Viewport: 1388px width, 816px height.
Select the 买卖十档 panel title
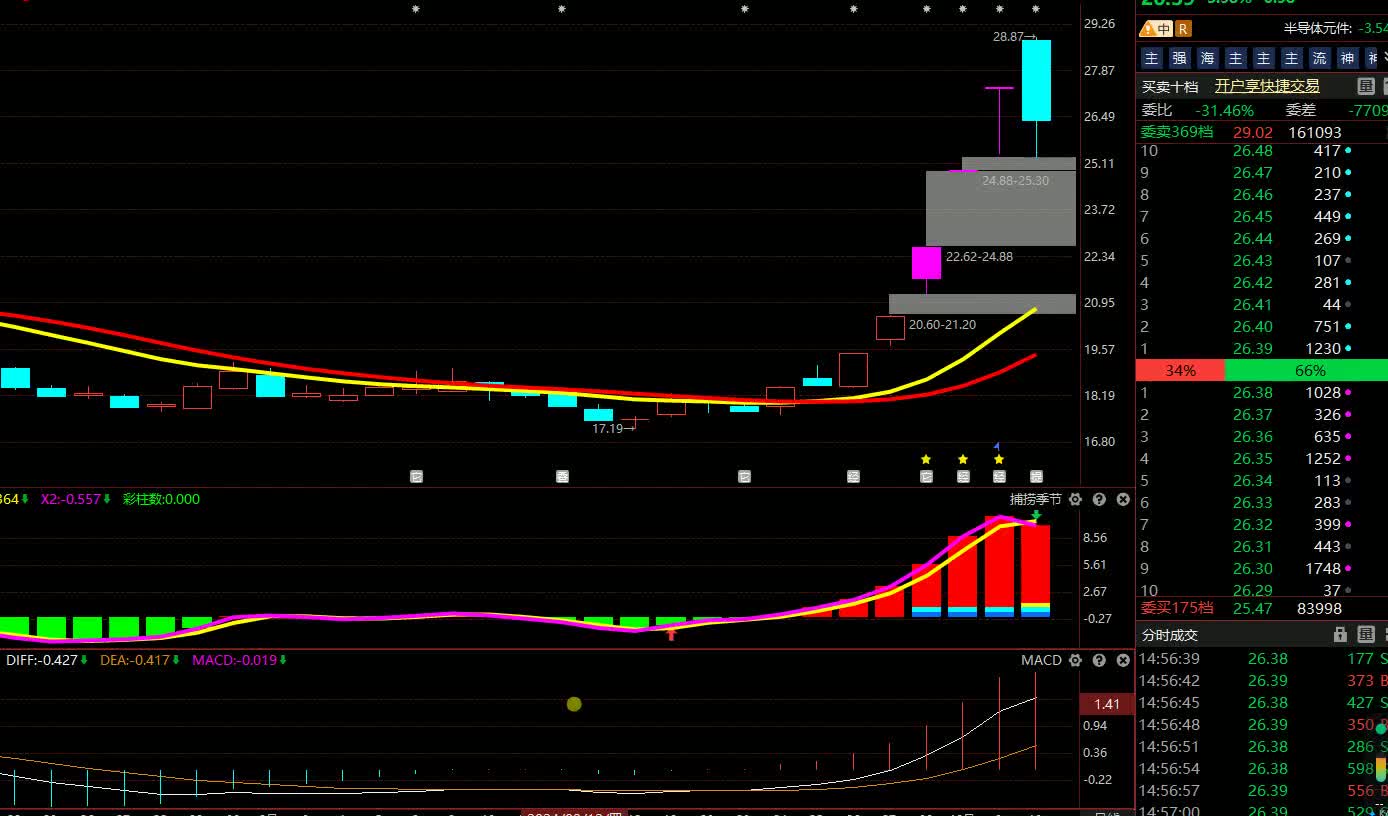tap(1170, 87)
